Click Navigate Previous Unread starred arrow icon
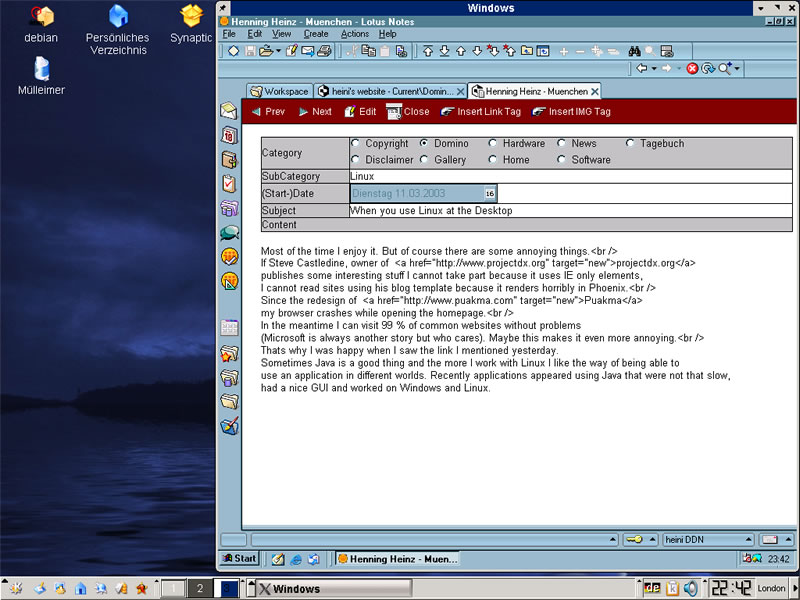800x600 pixels. tap(509, 51)
